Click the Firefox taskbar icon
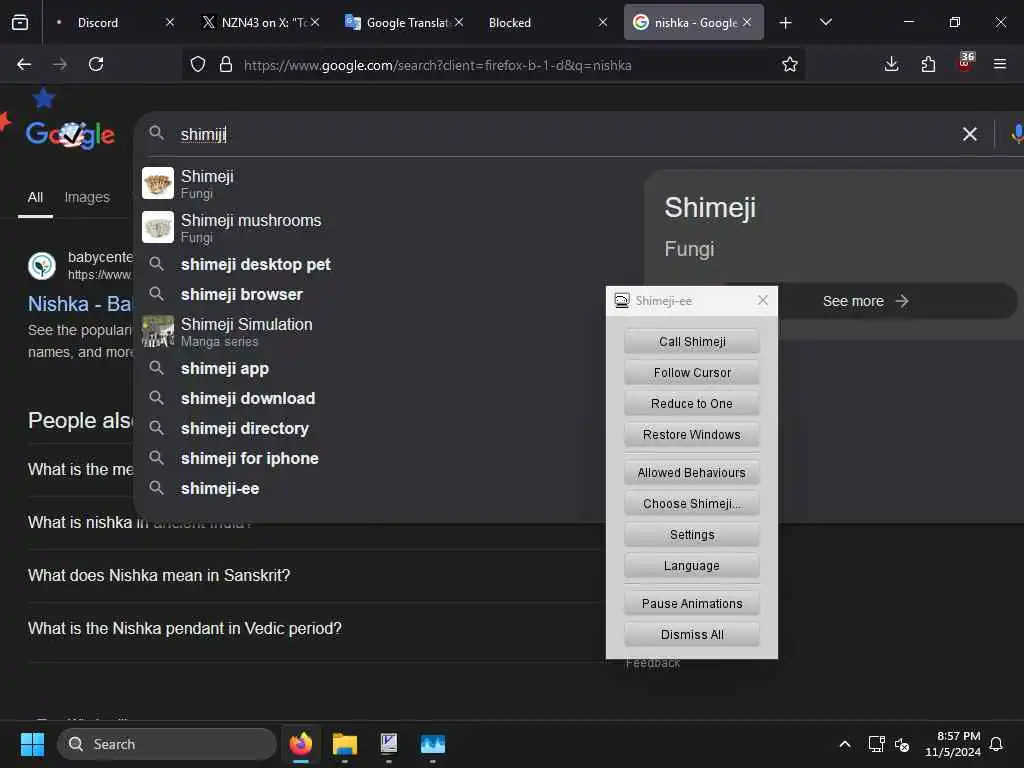This screenshot has height=768, width=1024. pyautogui.click(x=300, y=744)
